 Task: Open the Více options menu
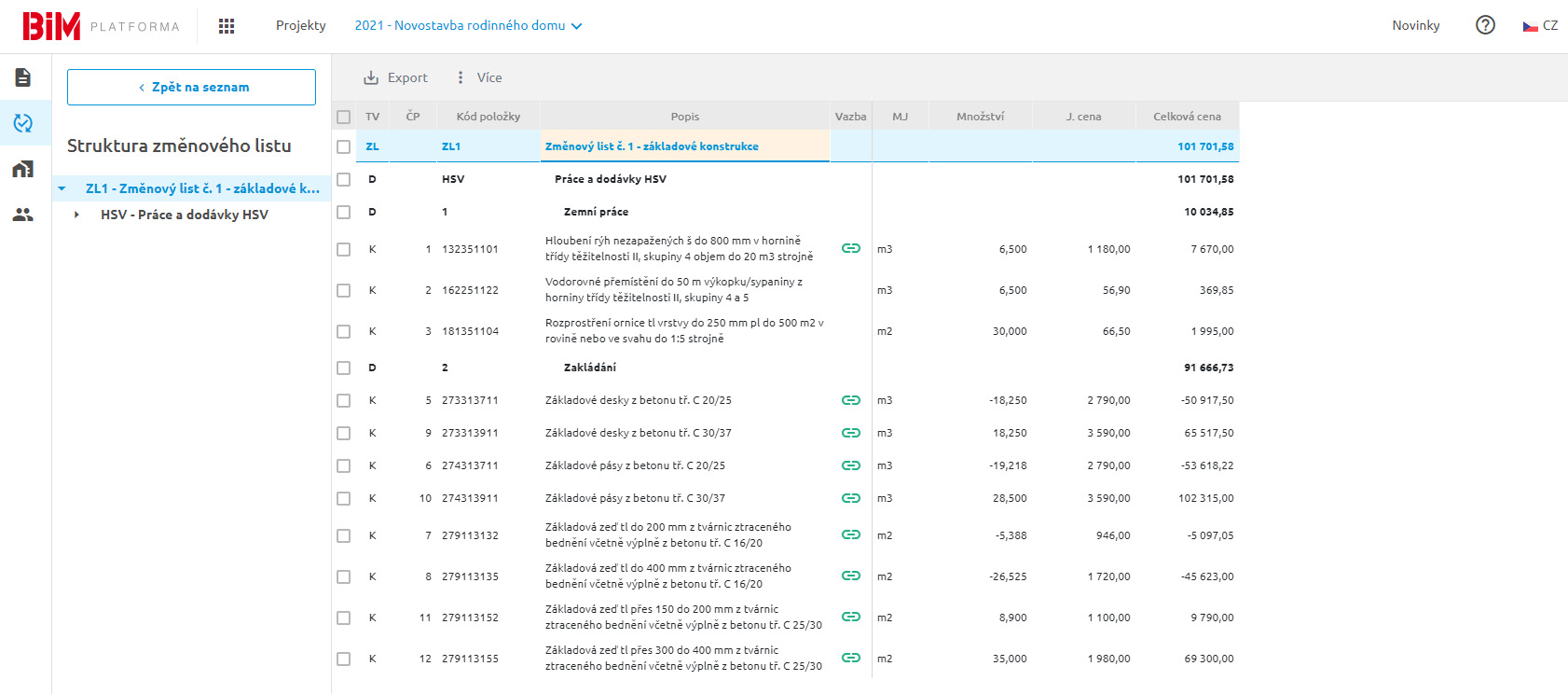point(478,77)
